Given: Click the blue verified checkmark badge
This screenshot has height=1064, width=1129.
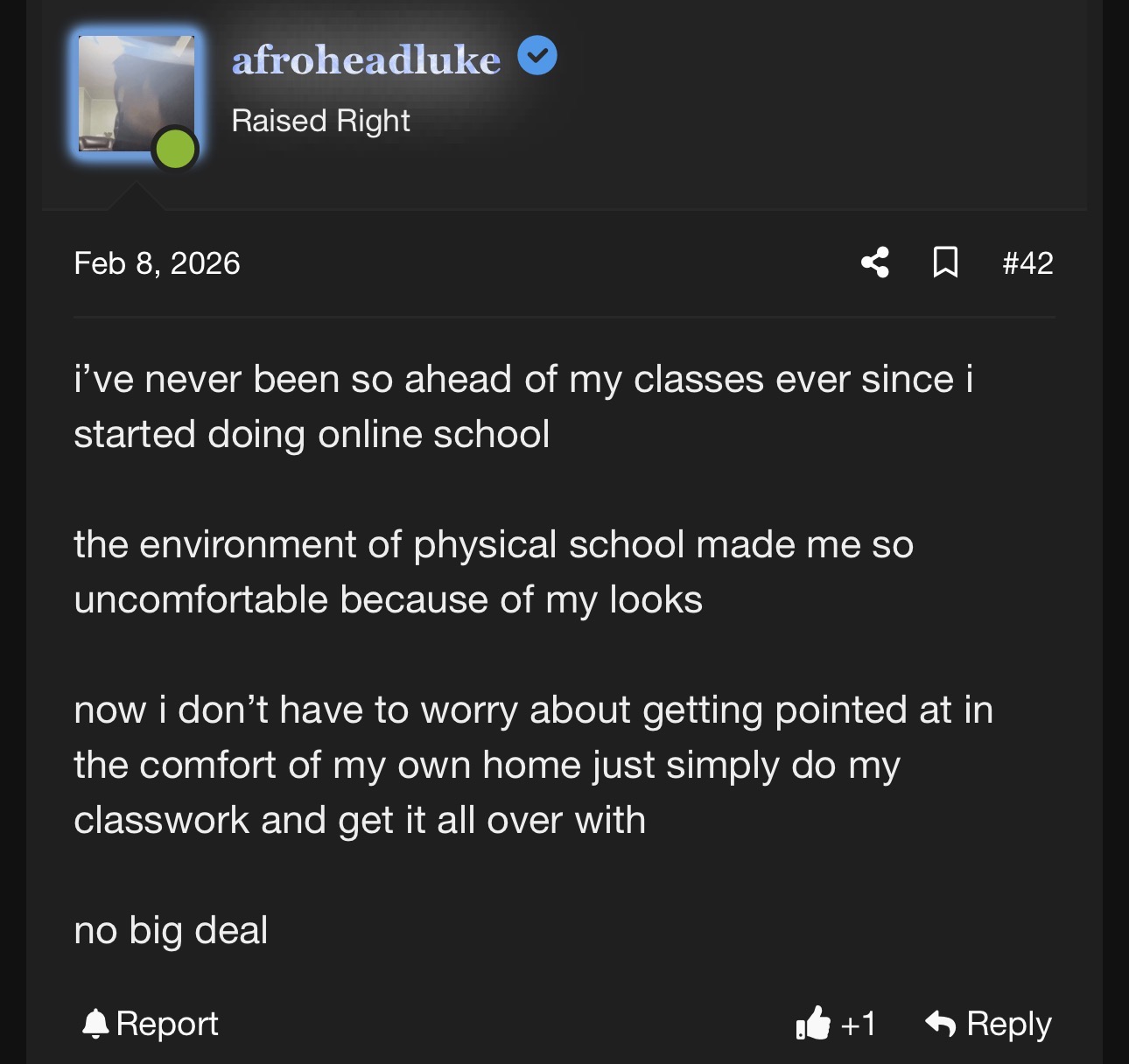Looking at the screenshot, I should point(537,56).
